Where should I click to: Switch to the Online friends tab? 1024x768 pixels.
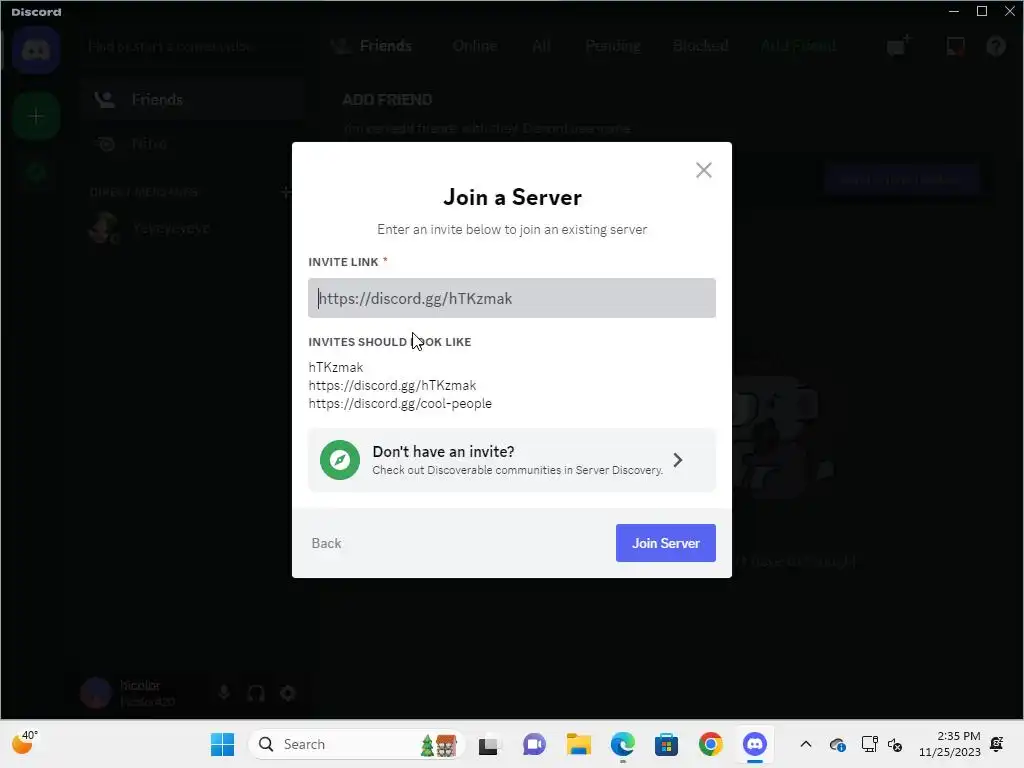tap(475, 46)
